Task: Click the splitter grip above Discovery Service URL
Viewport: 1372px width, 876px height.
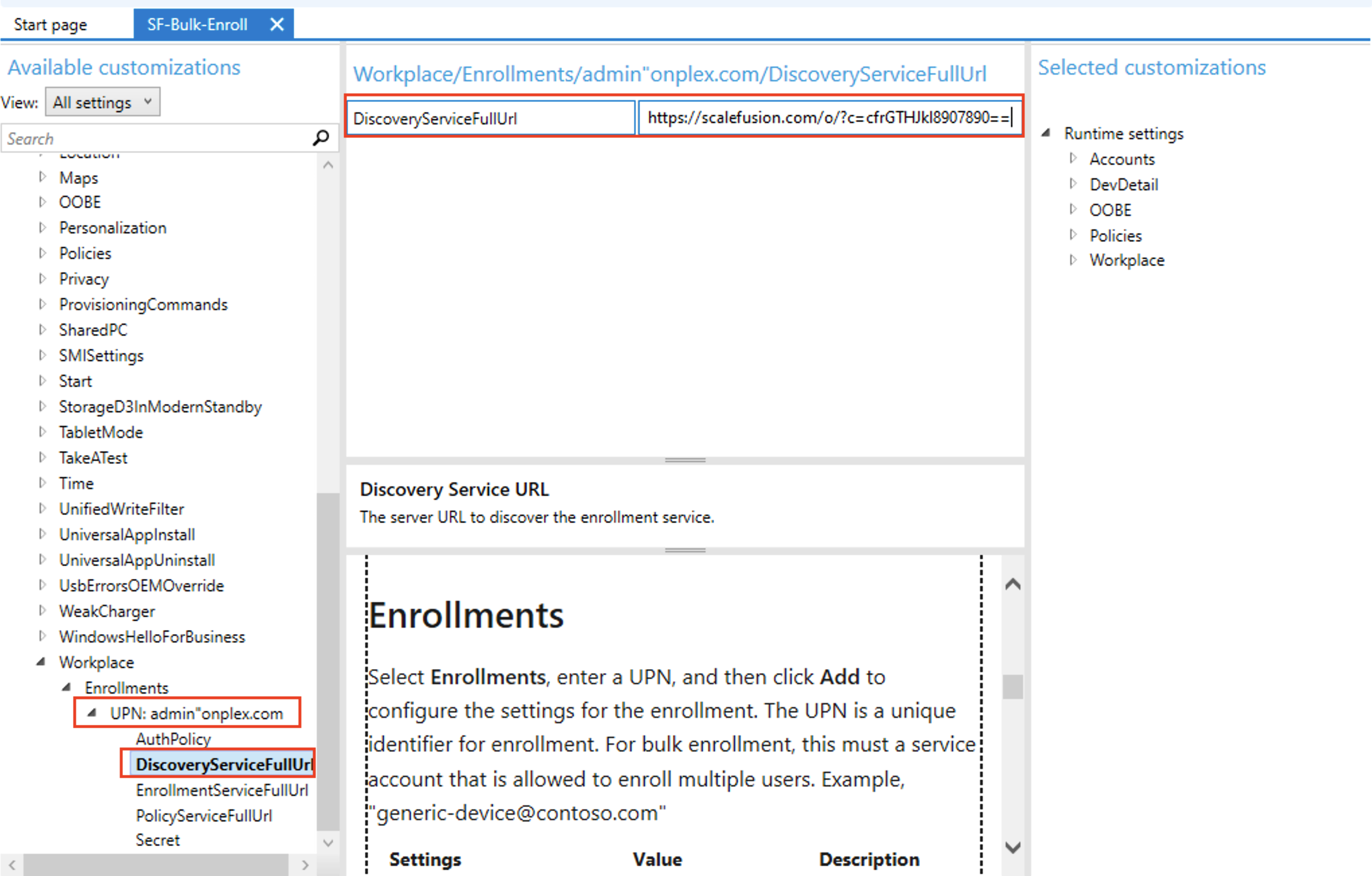Action: pos(685,460)
